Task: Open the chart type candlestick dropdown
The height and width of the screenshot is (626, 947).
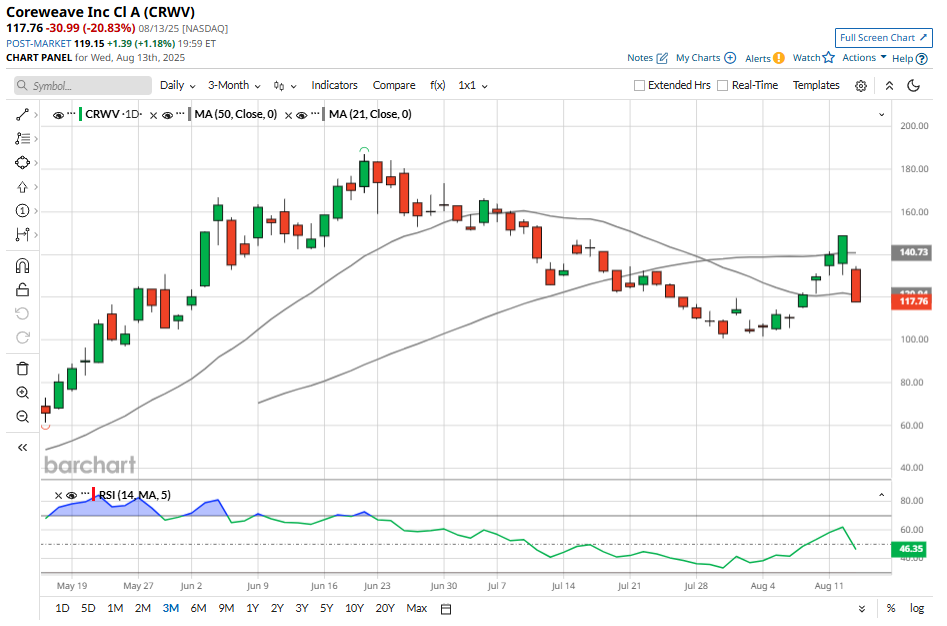Action: click(285, 86)
